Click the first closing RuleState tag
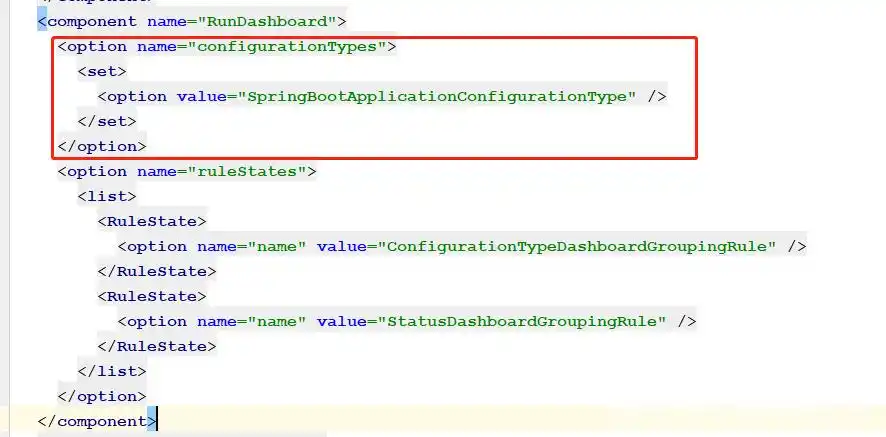This screenshot has width=886, height=437. (157, 271)
